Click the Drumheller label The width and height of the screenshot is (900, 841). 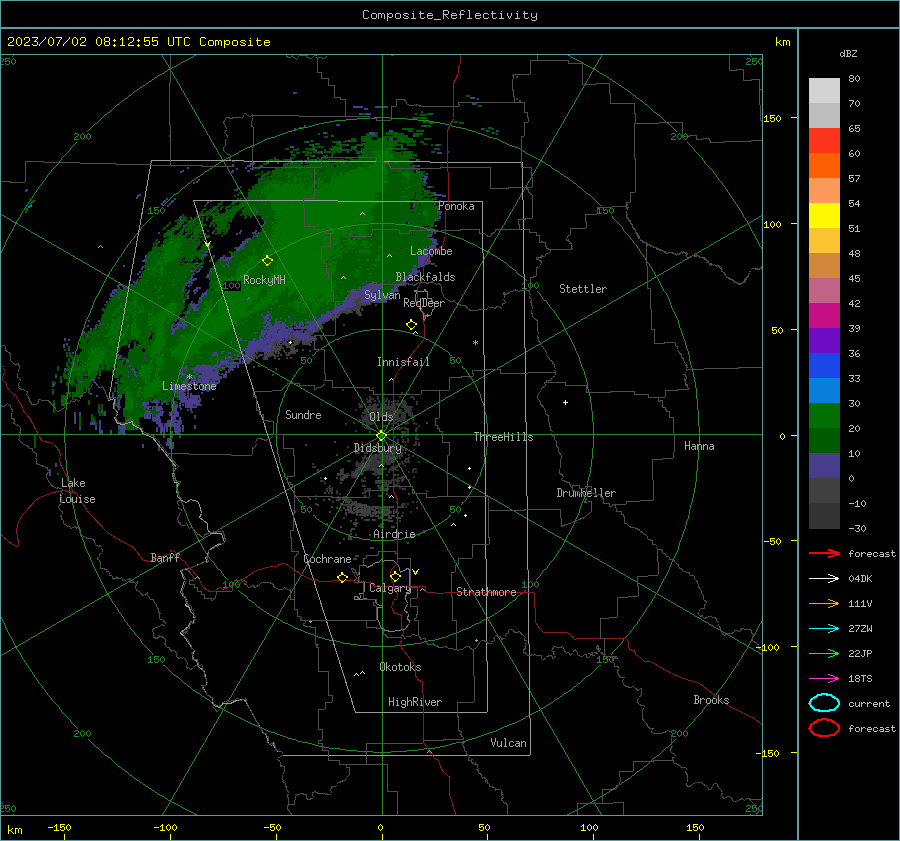pos(586,493)
